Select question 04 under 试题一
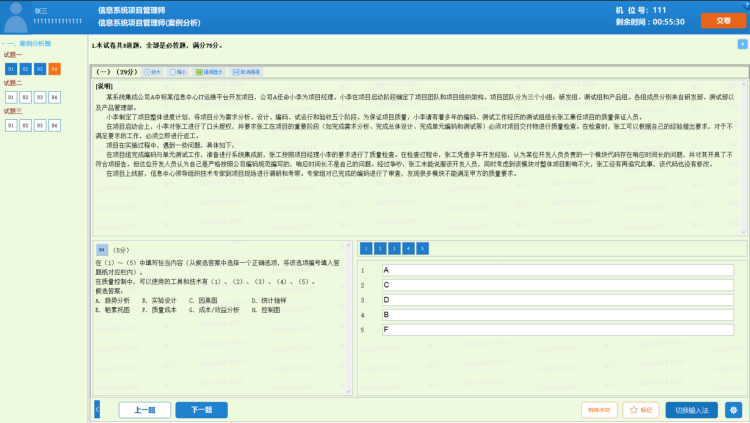750x423 pixels. (x=55, y=68)
